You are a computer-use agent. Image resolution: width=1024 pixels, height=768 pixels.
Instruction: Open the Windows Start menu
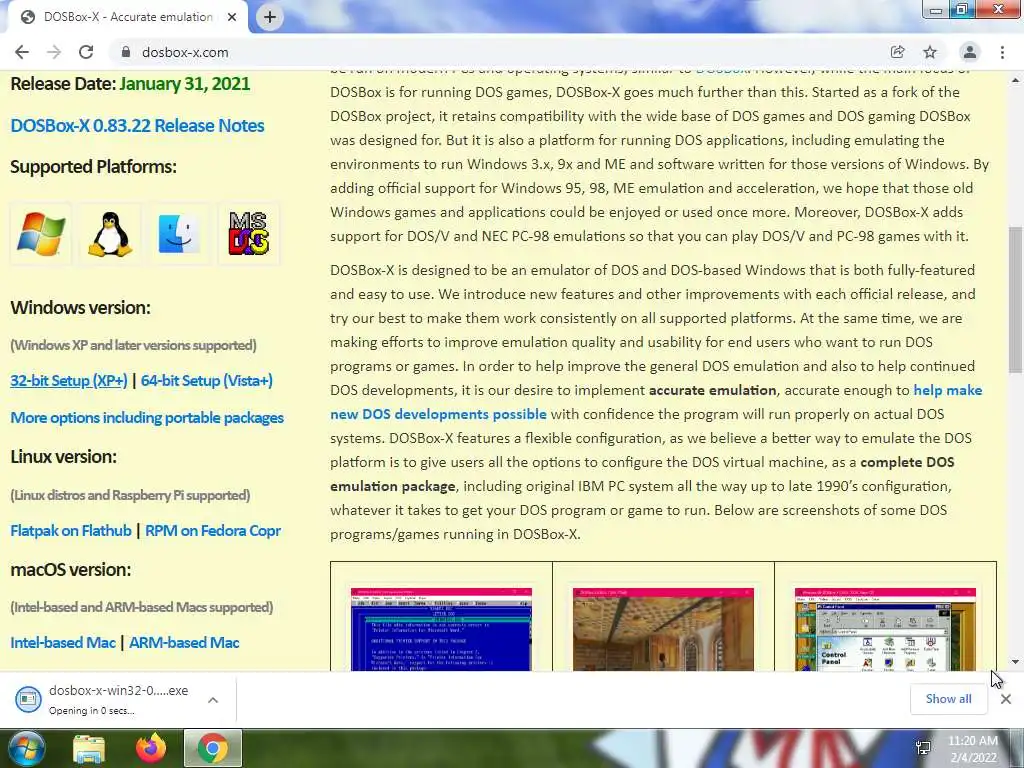point(25,748)
